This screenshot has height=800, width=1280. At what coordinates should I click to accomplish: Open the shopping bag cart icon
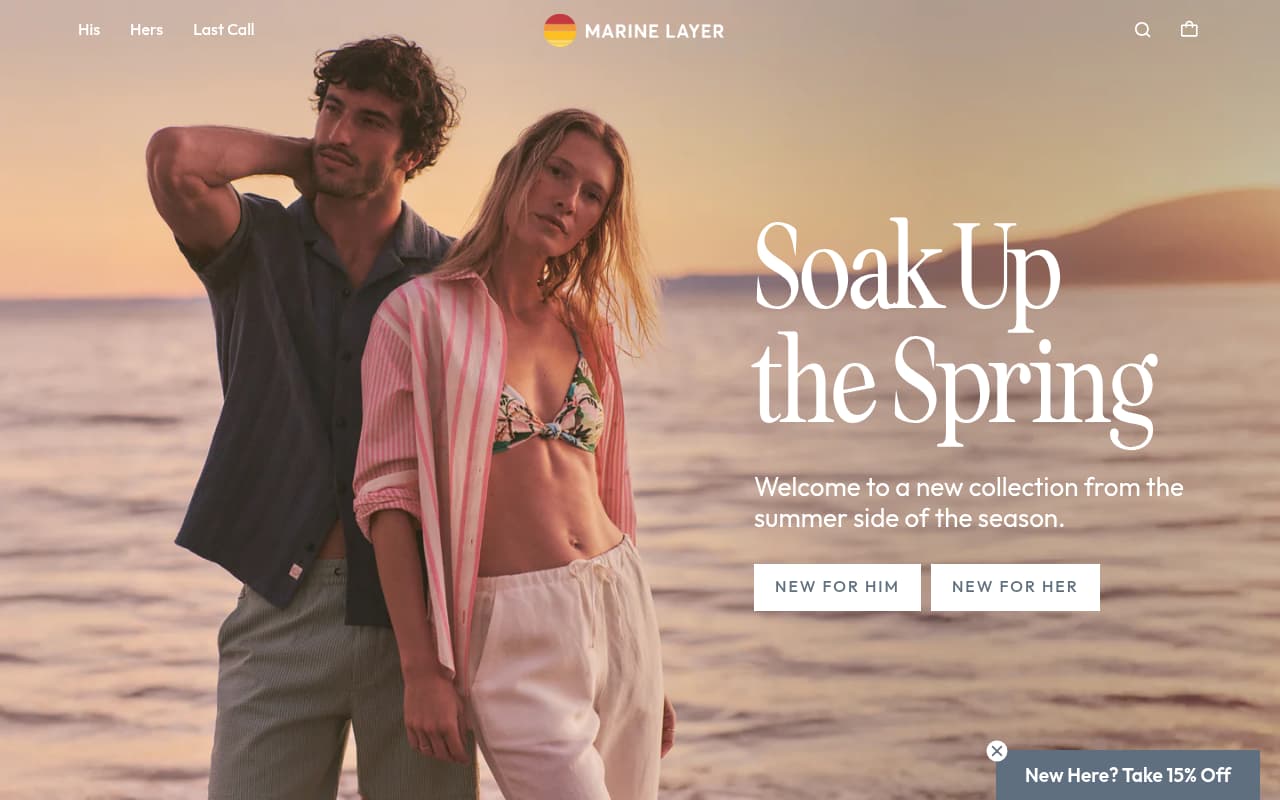click(x=1189, y=29)
